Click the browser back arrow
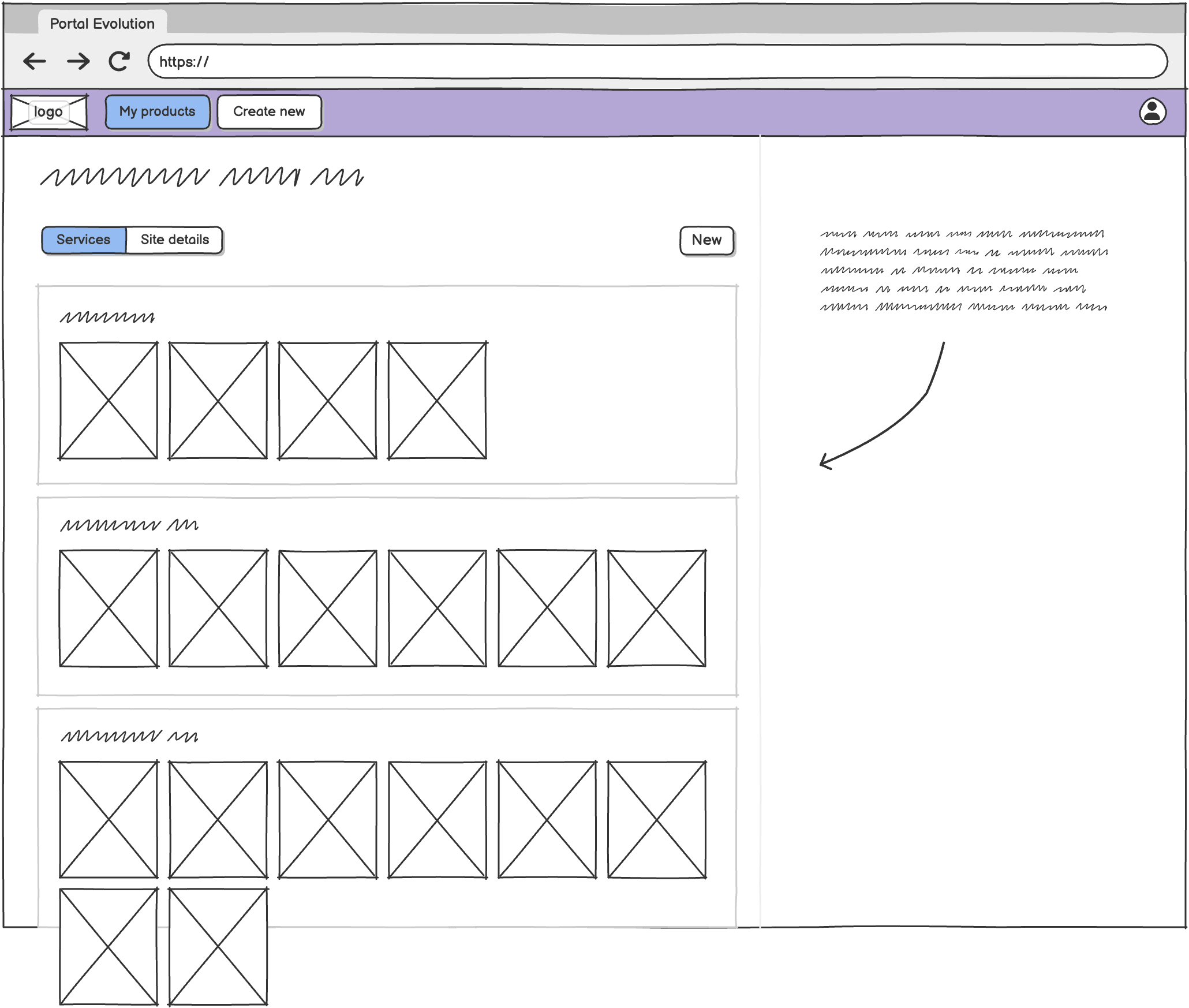 tap(35, 61)
